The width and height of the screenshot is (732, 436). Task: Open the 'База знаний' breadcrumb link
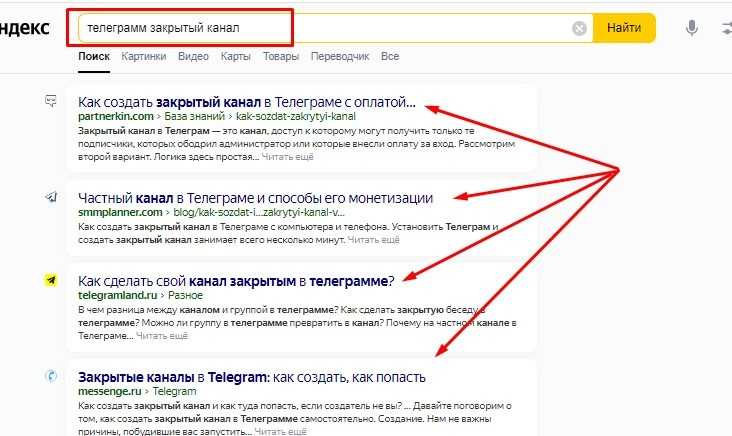tap(195, 116)
